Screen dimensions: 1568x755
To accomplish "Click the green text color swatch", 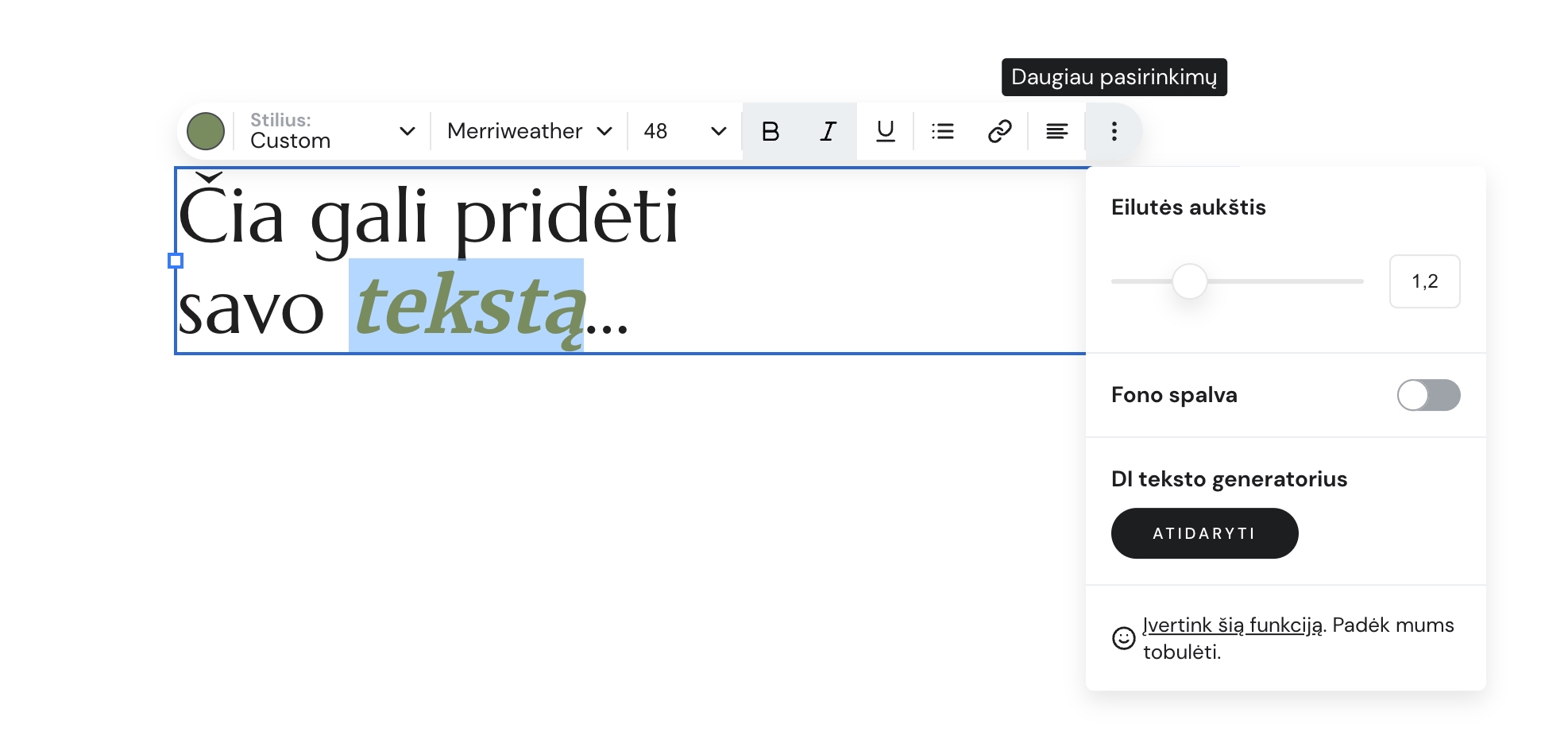I will [206, 131].
